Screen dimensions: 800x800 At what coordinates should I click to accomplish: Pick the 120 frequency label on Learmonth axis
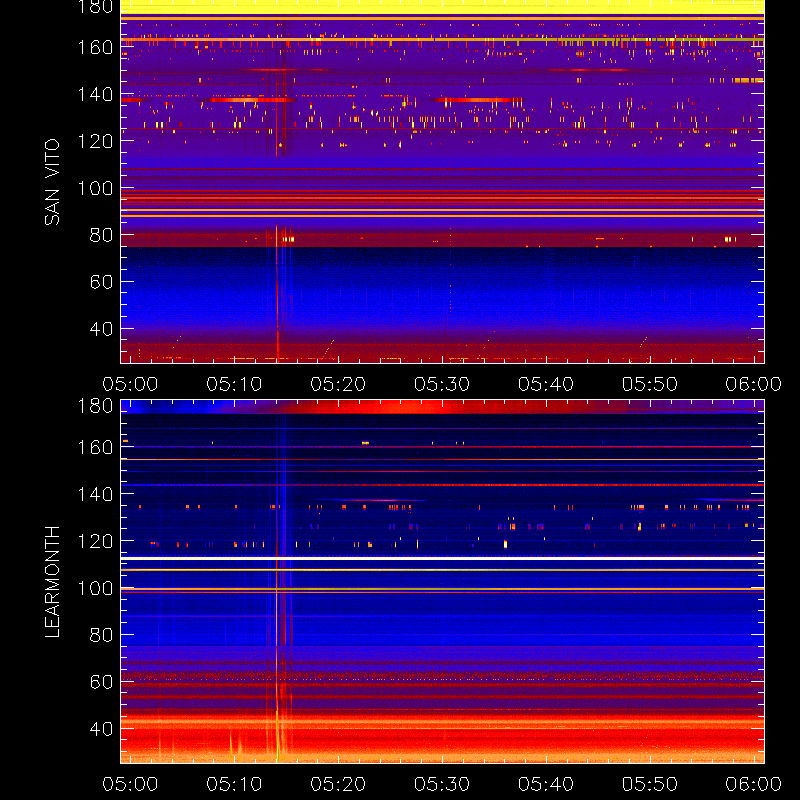95,541
